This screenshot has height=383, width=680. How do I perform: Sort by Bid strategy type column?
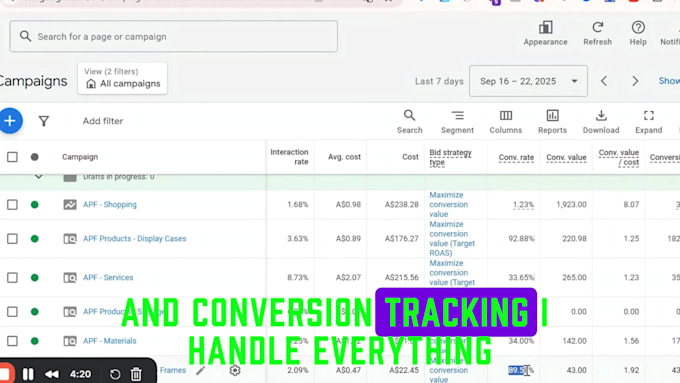(x=450, y=157)
